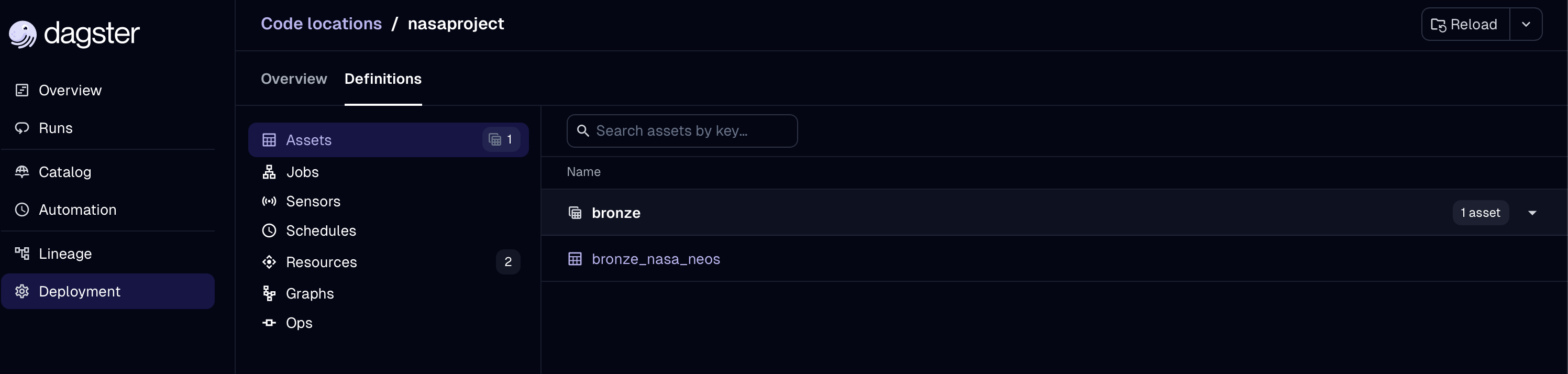Screen dimensions: 1568x374
Task: Select the Catalog globe icon
Action: coord(23,172)
